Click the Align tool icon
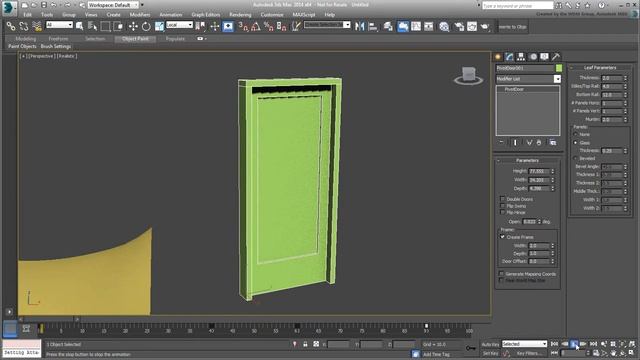Viewport: 640px width, 360px height. 373,27
